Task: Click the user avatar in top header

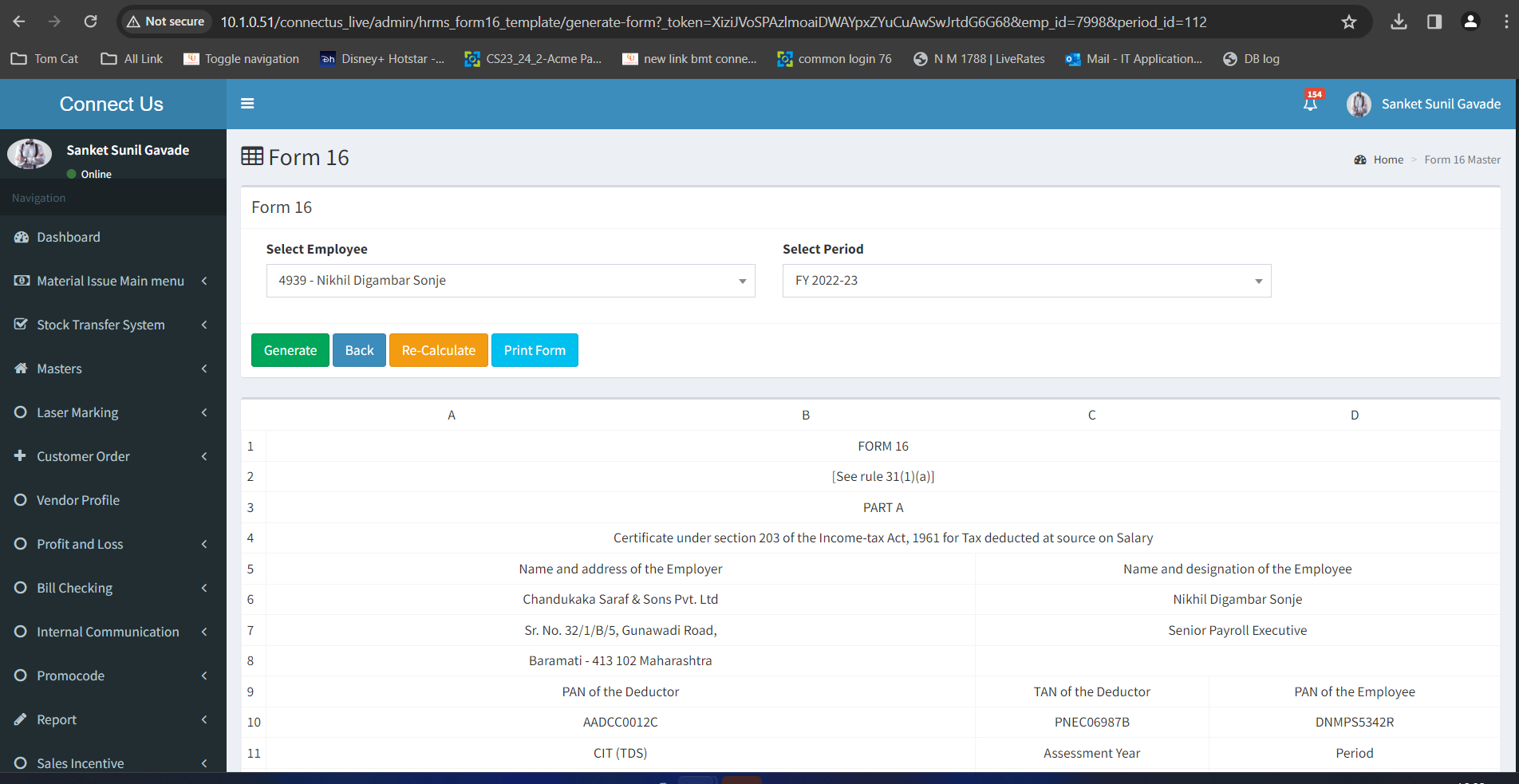Action: tap(1359, 104)
